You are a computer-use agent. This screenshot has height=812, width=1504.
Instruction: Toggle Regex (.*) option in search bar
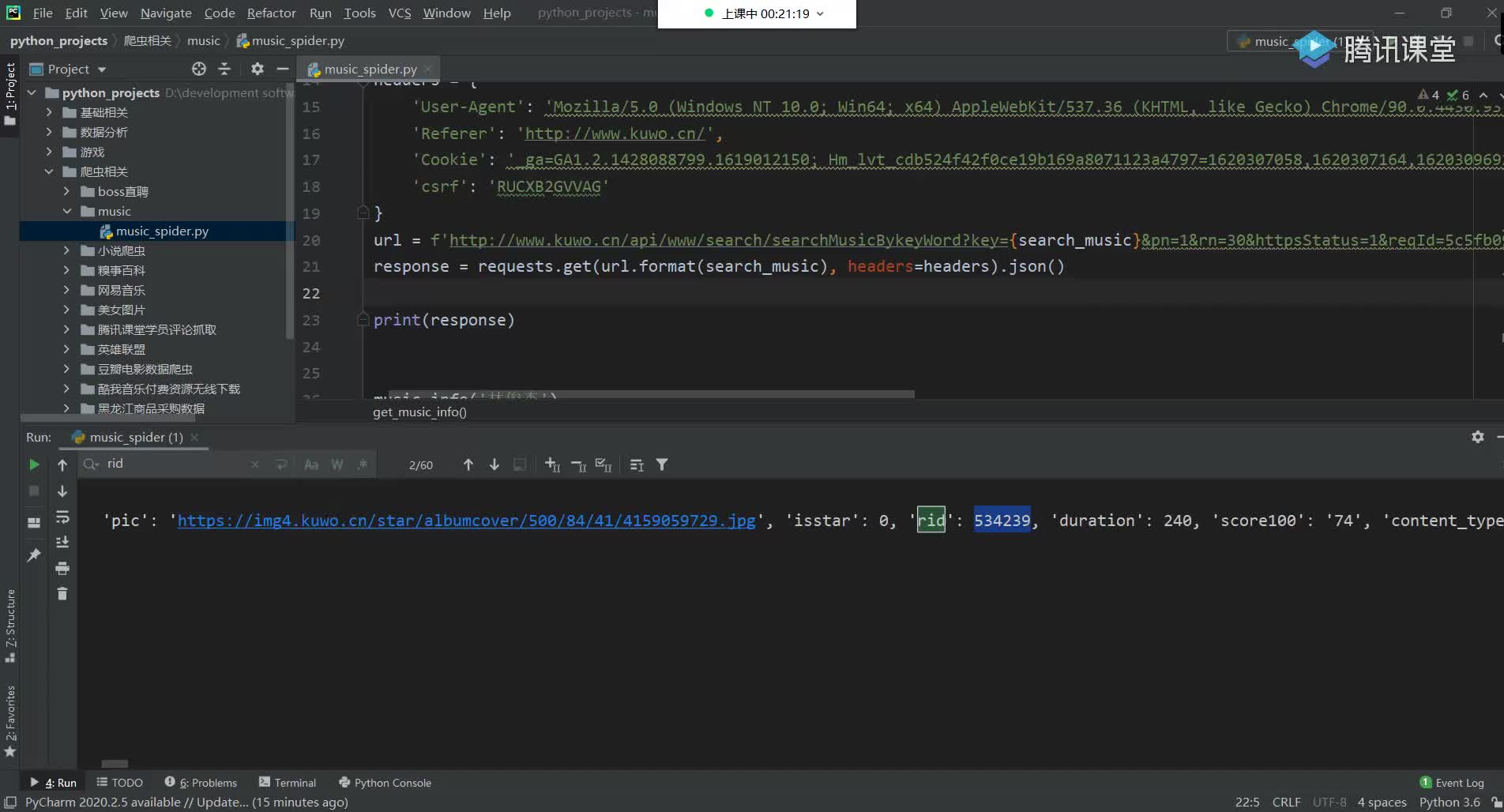(363, 464)
